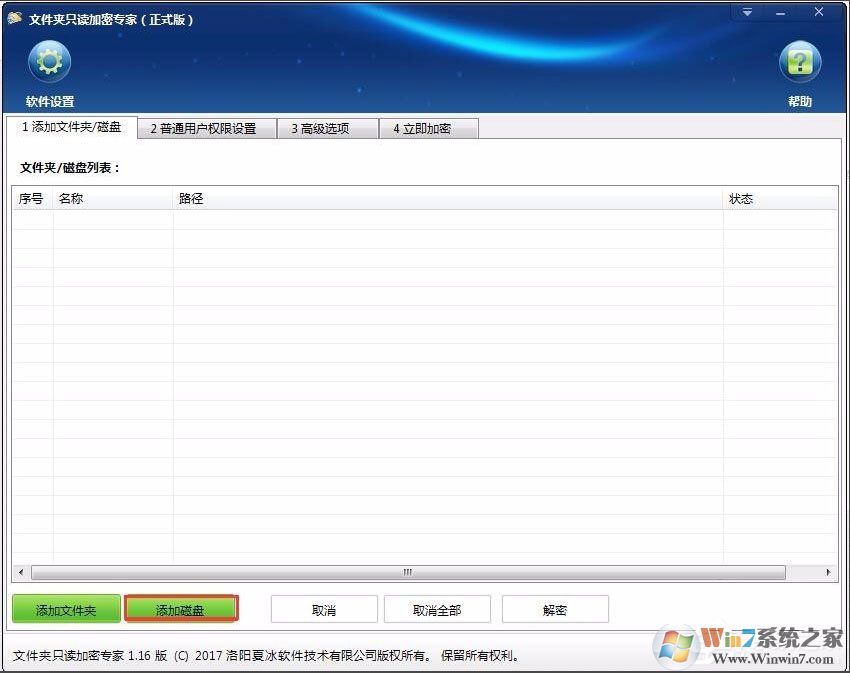This screenshot has height=673, width=850.
Task: Click the 取消全部 cancel all button
Action: pyautogui.click(x=438, y=607)
